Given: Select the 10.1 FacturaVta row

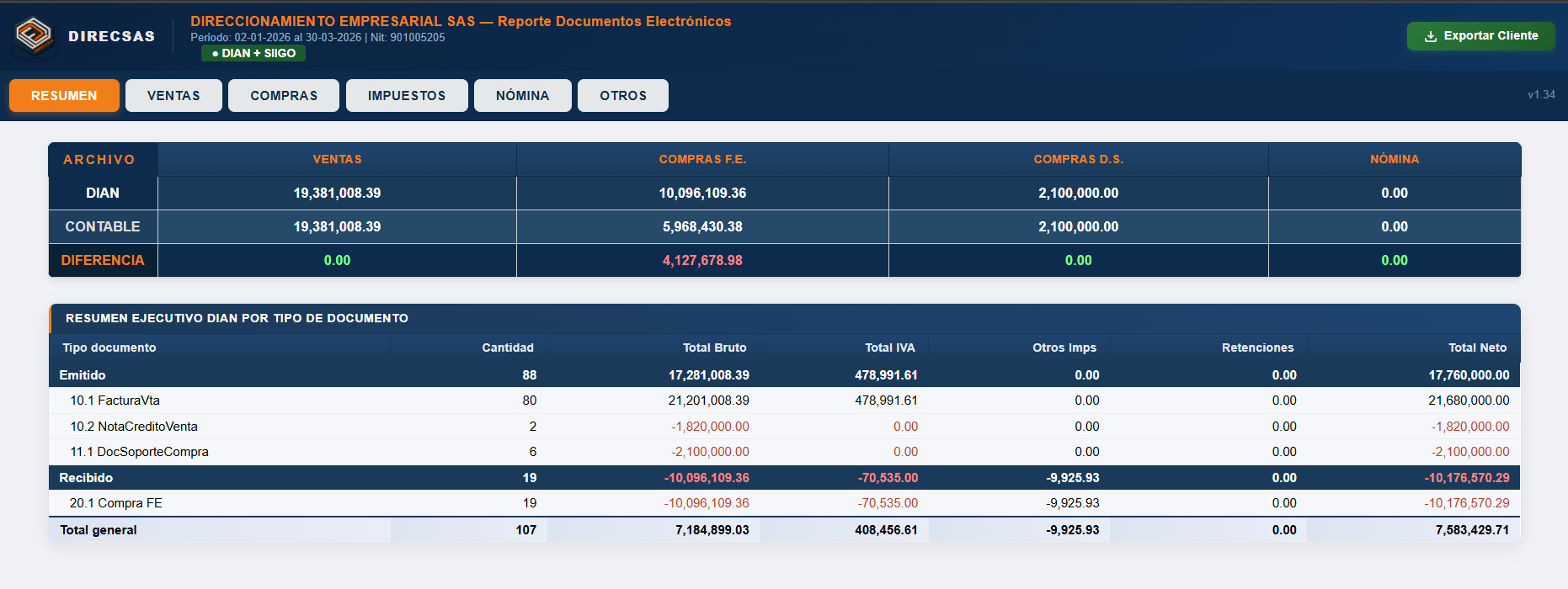Looking at the screenshot, I should pos(784,401).
